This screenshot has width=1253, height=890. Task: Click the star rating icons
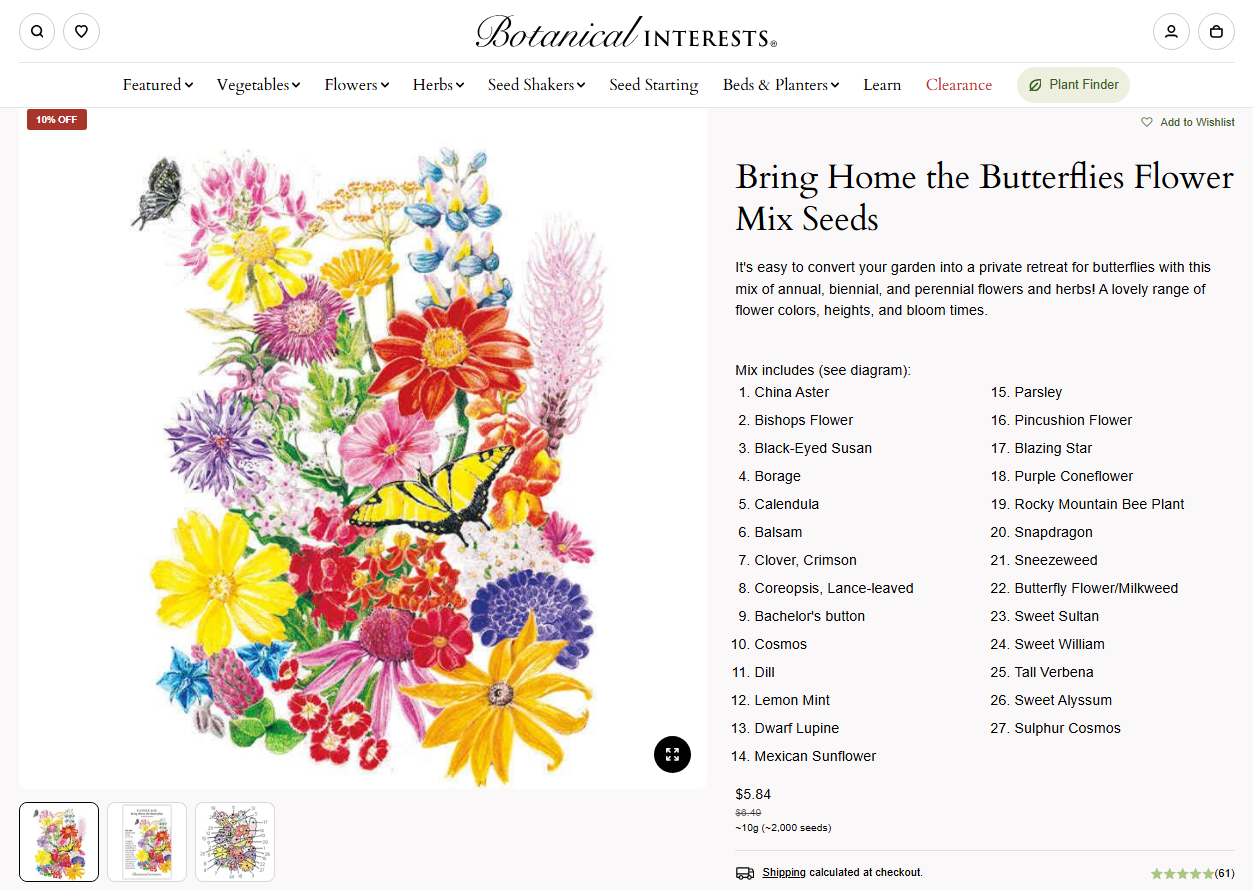point(1182,874)
